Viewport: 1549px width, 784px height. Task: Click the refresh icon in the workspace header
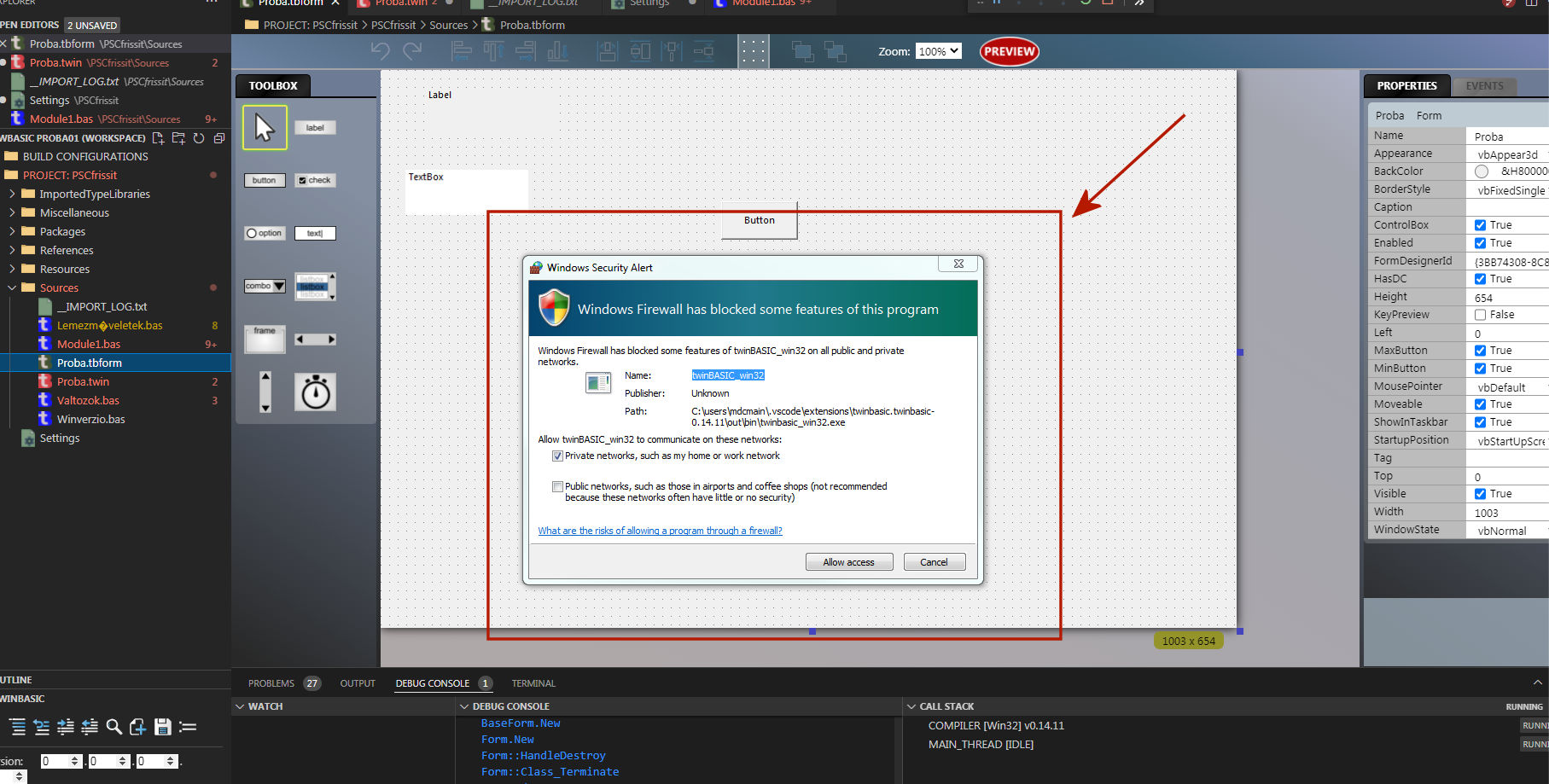tap(198, 137)
